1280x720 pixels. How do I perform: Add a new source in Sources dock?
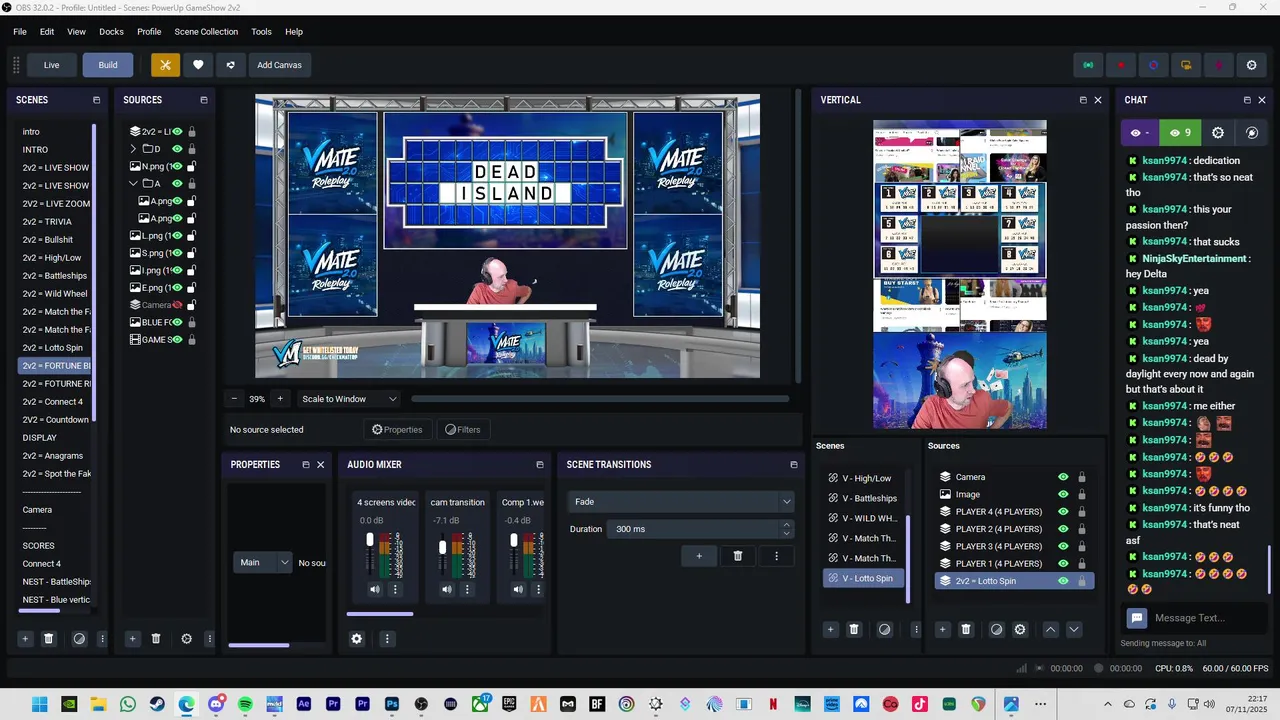click(x=132, y=638)
